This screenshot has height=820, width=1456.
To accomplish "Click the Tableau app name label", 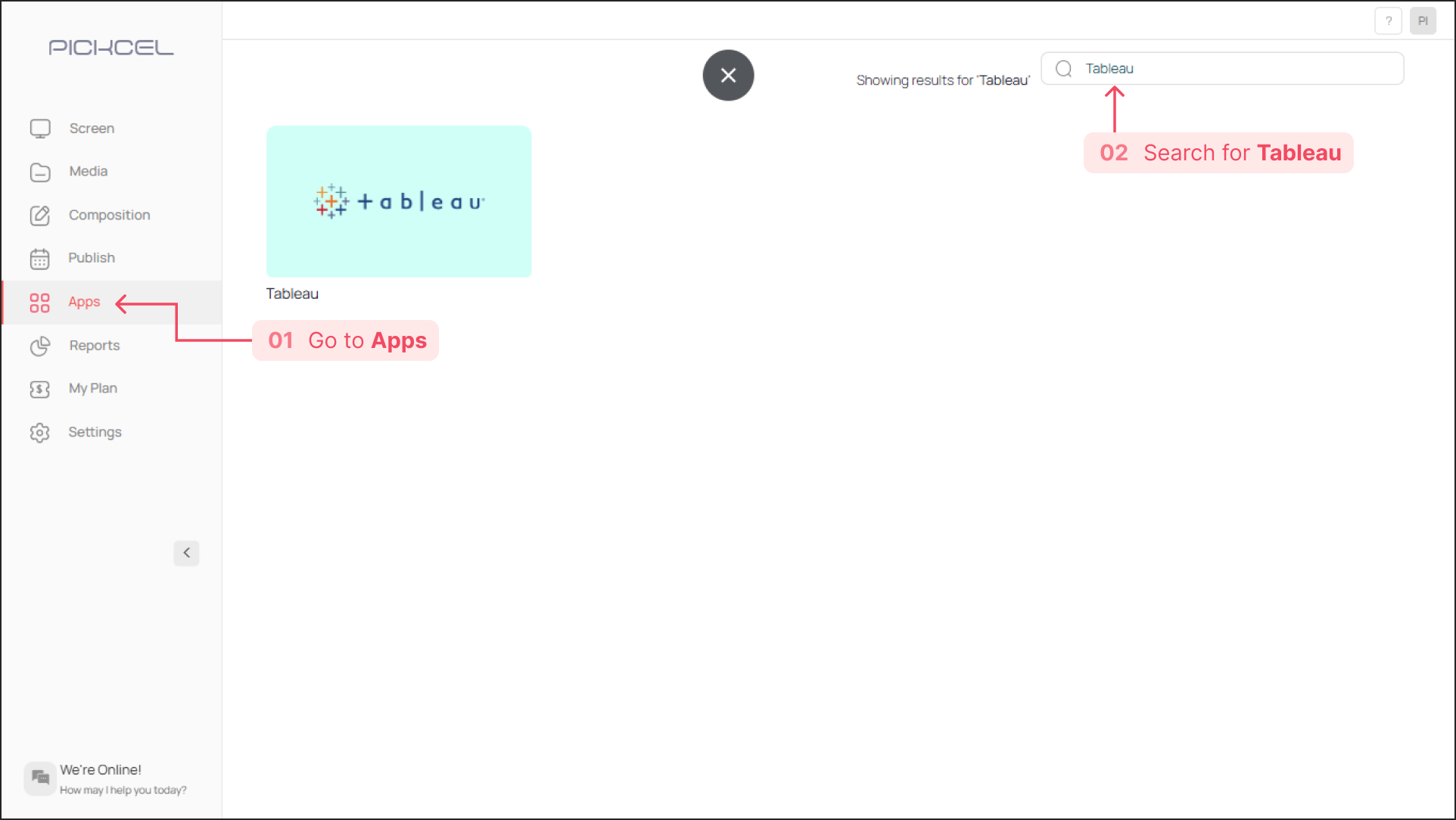I will pyautogui.click(x=292, y=294).
